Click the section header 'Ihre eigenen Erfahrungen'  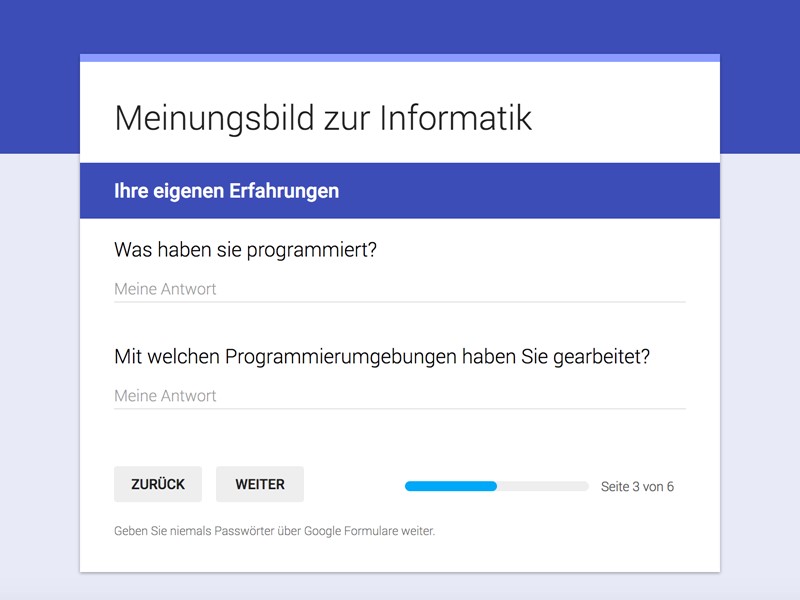pyautogui.click(x=224, y=190)
